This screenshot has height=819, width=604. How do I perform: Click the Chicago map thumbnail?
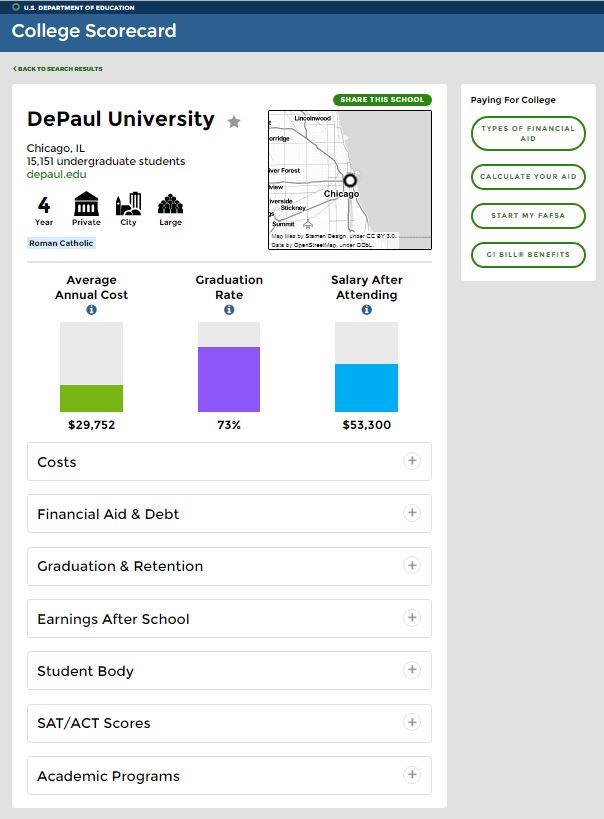click(350, 180)
